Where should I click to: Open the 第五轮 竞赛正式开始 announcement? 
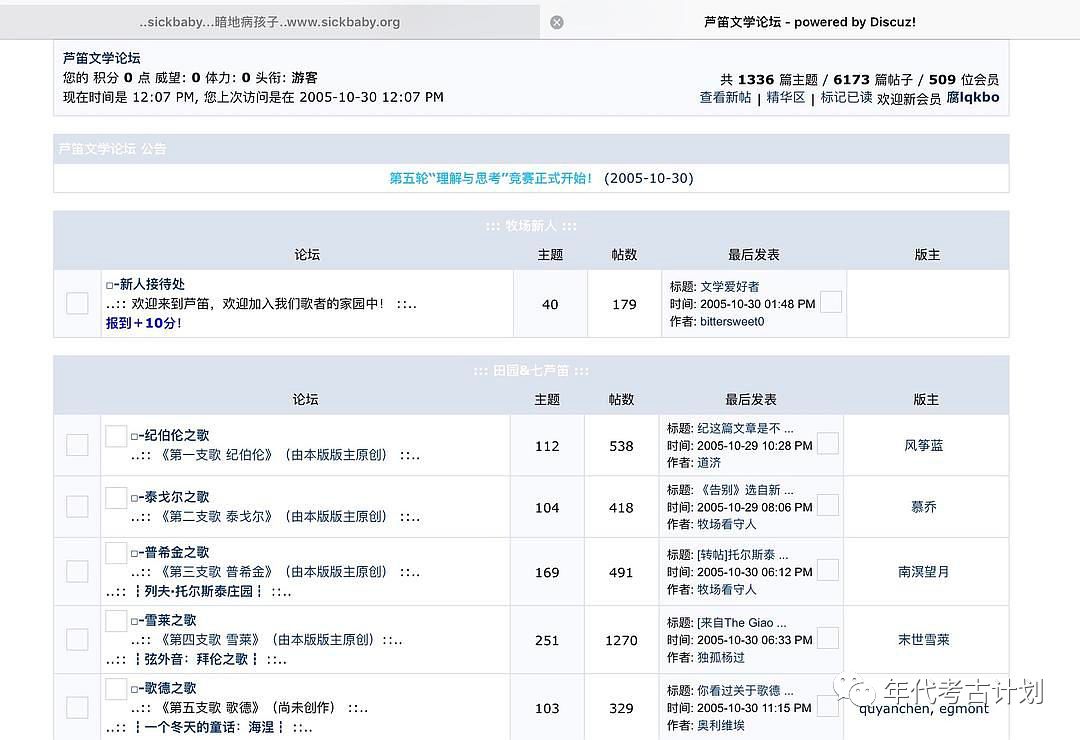pos(491,178)
